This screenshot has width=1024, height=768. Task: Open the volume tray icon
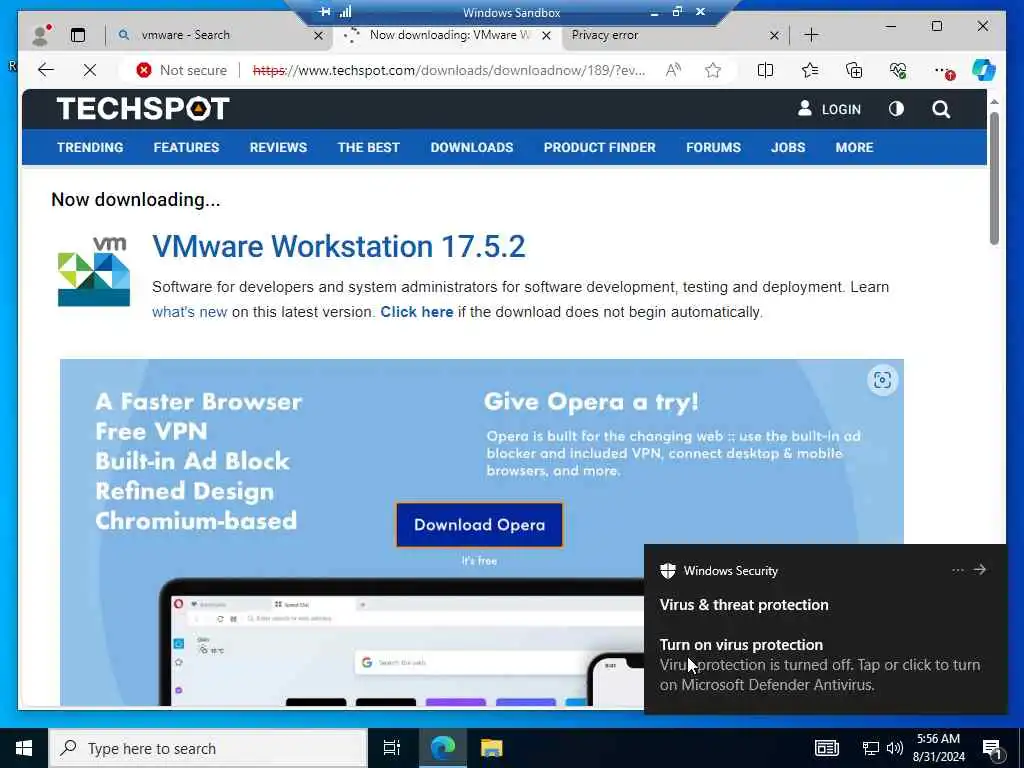pyautogui.click(x=895, y=748)
